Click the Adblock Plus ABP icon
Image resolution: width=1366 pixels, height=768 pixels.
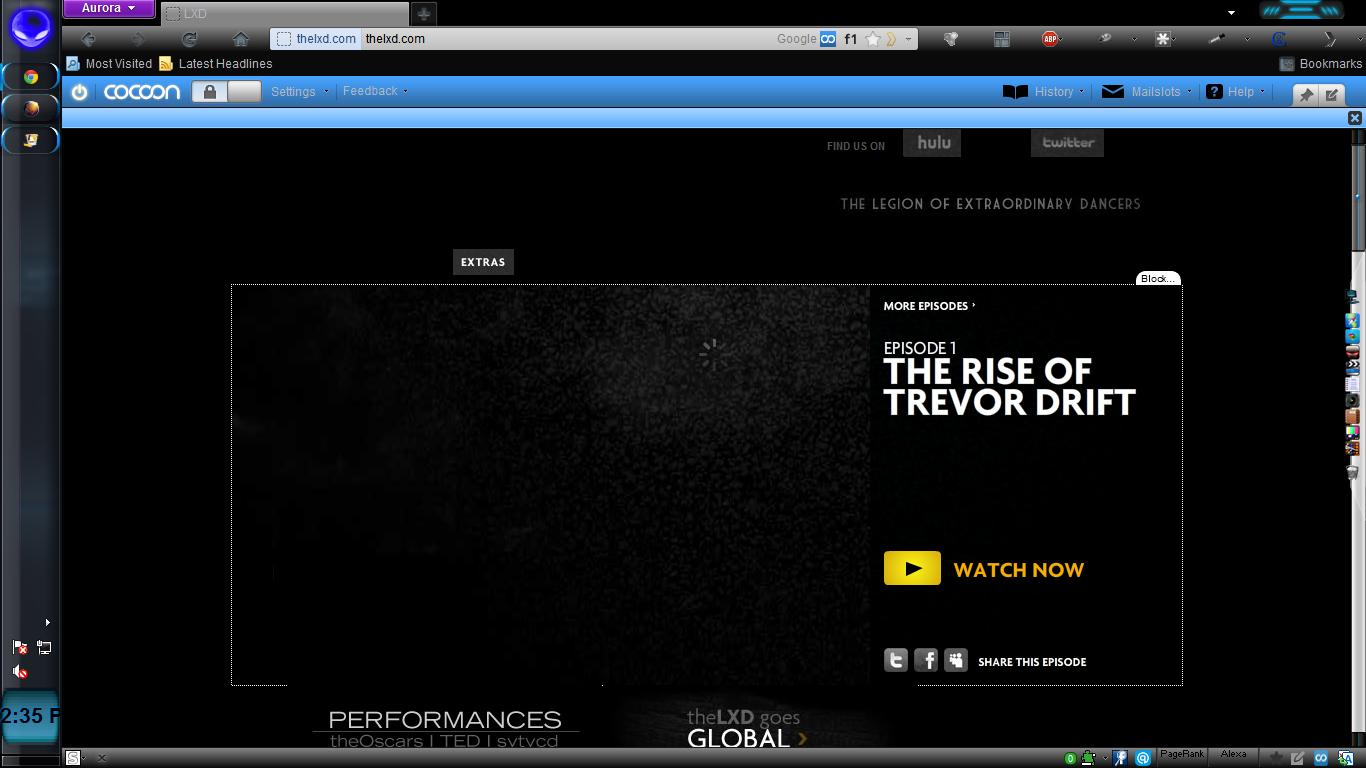click(1050, 39)
